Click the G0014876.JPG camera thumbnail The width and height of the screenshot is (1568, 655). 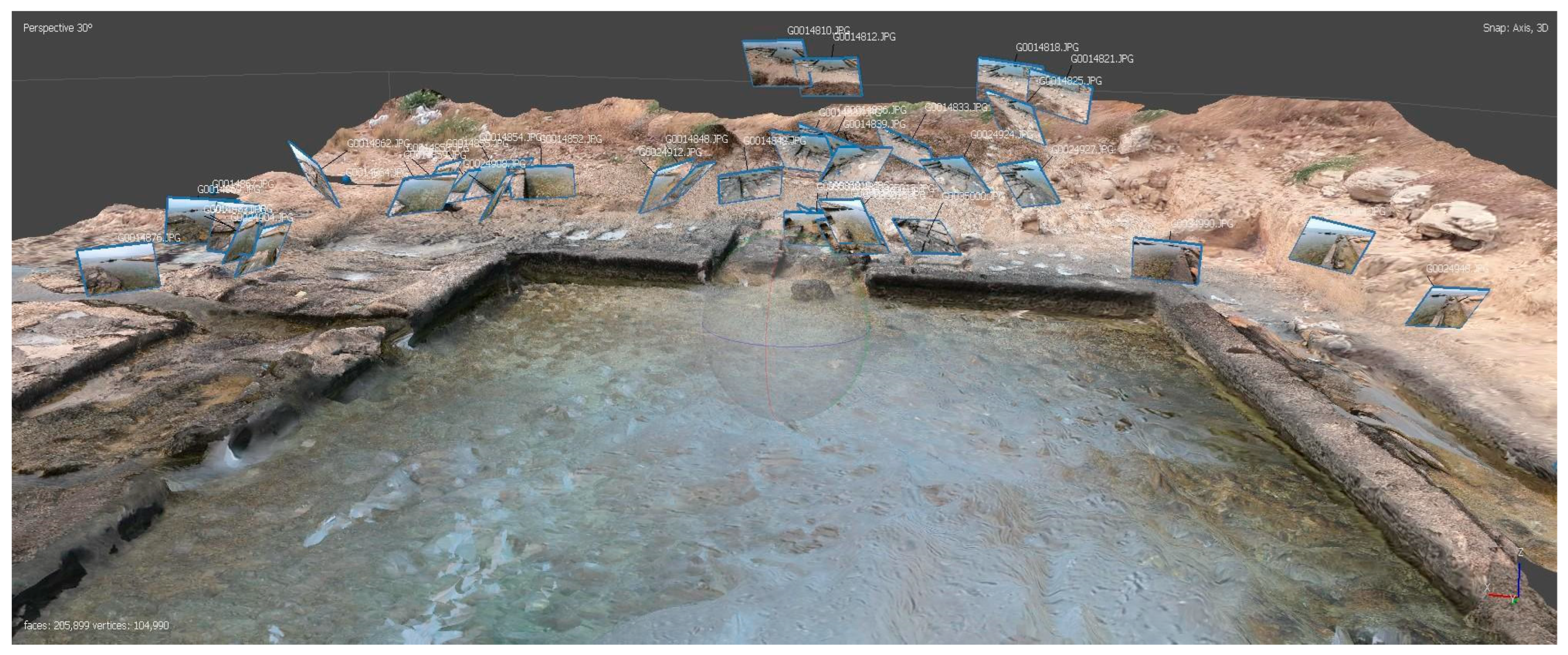pyautogui.click(x=118, y=269)
